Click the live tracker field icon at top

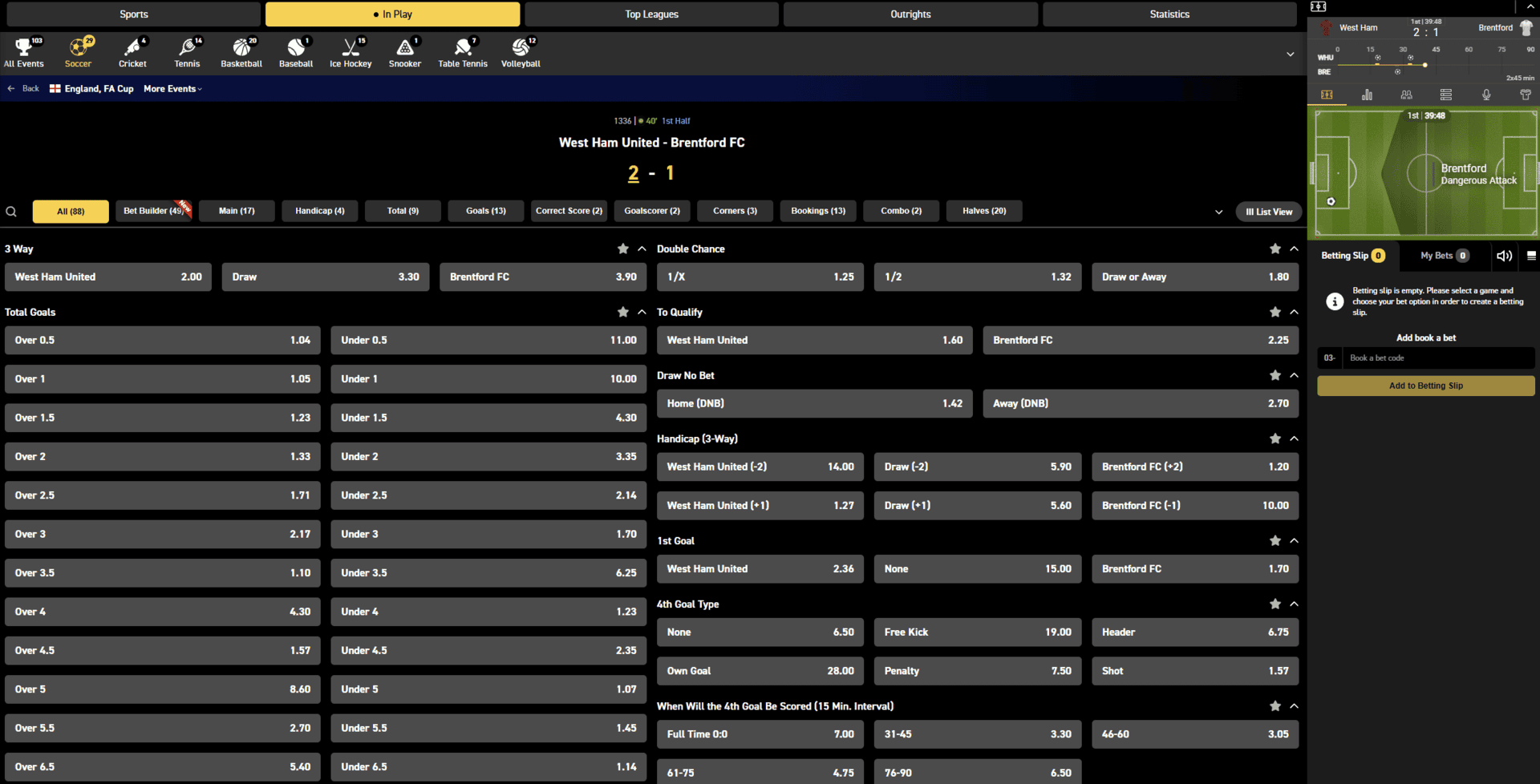click(1319, 6)
